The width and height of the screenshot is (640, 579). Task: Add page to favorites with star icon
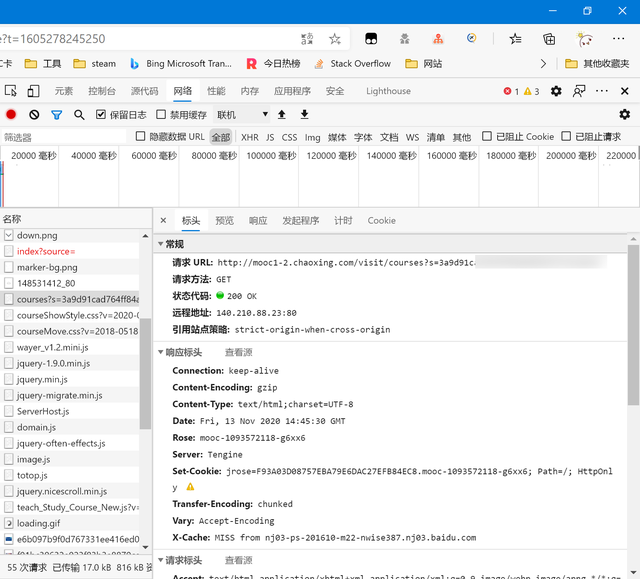tap(335, 39)
